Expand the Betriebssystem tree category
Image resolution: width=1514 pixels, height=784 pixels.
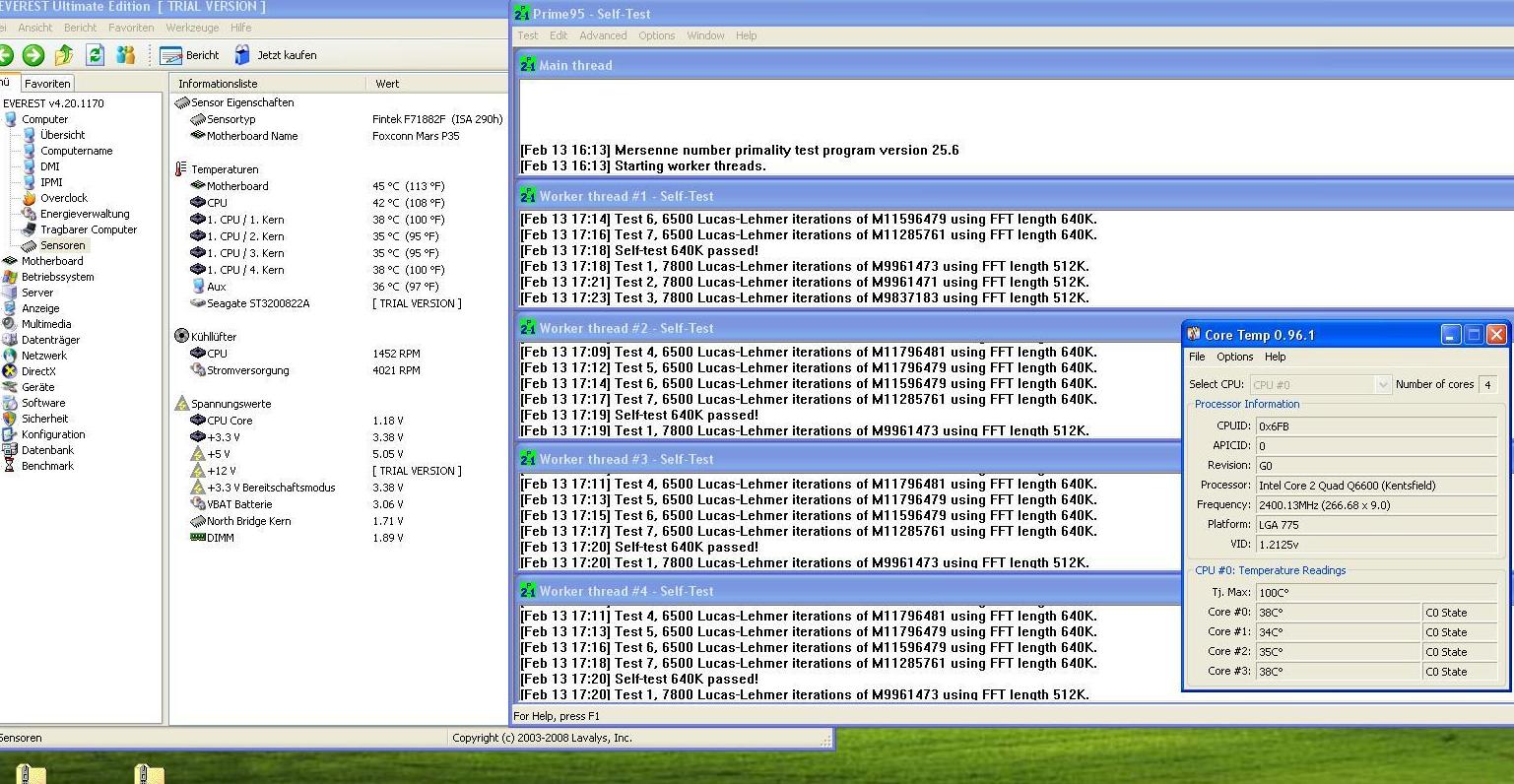click(x=57, y=277)
